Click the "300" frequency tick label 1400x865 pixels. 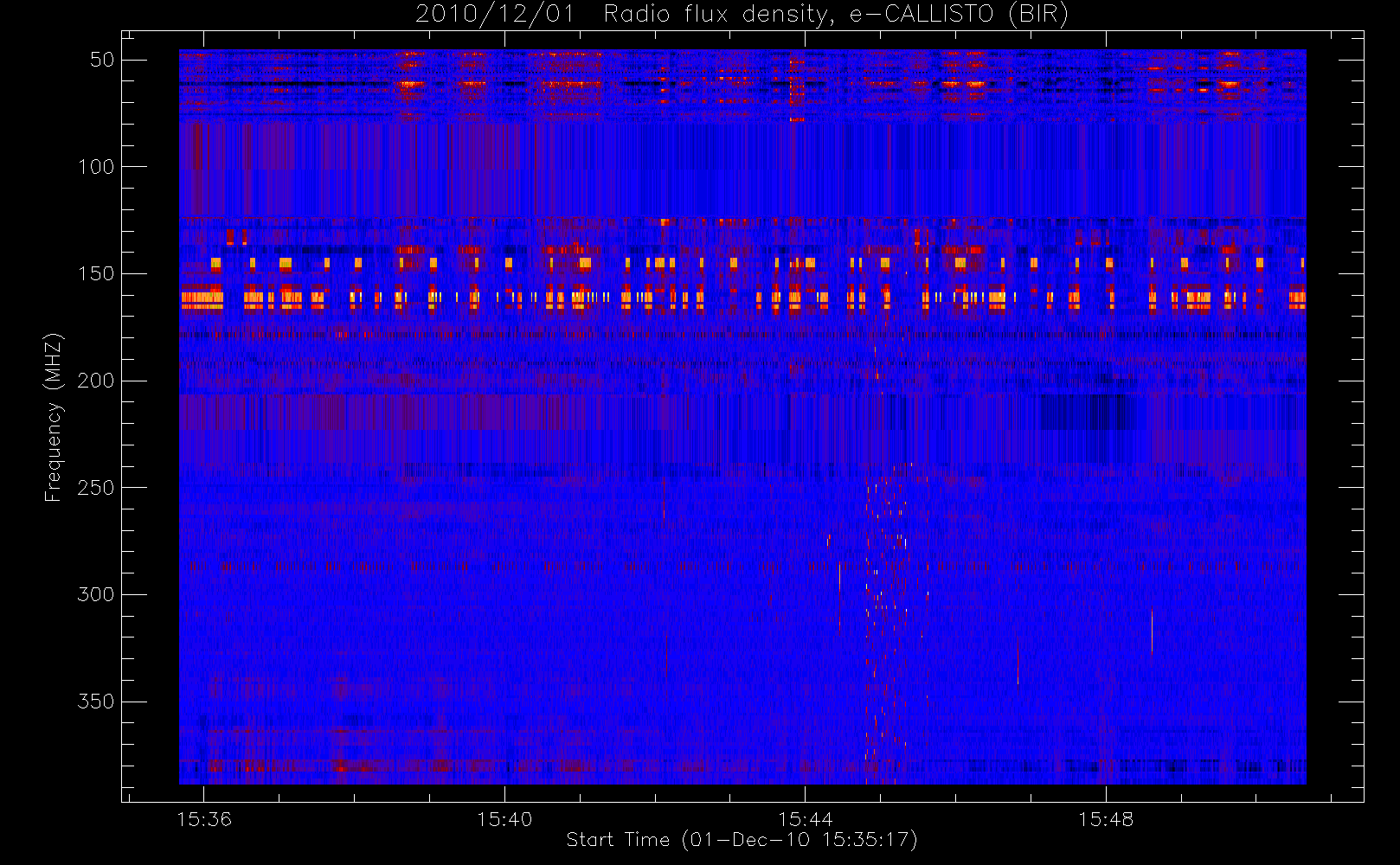point(96,594)
